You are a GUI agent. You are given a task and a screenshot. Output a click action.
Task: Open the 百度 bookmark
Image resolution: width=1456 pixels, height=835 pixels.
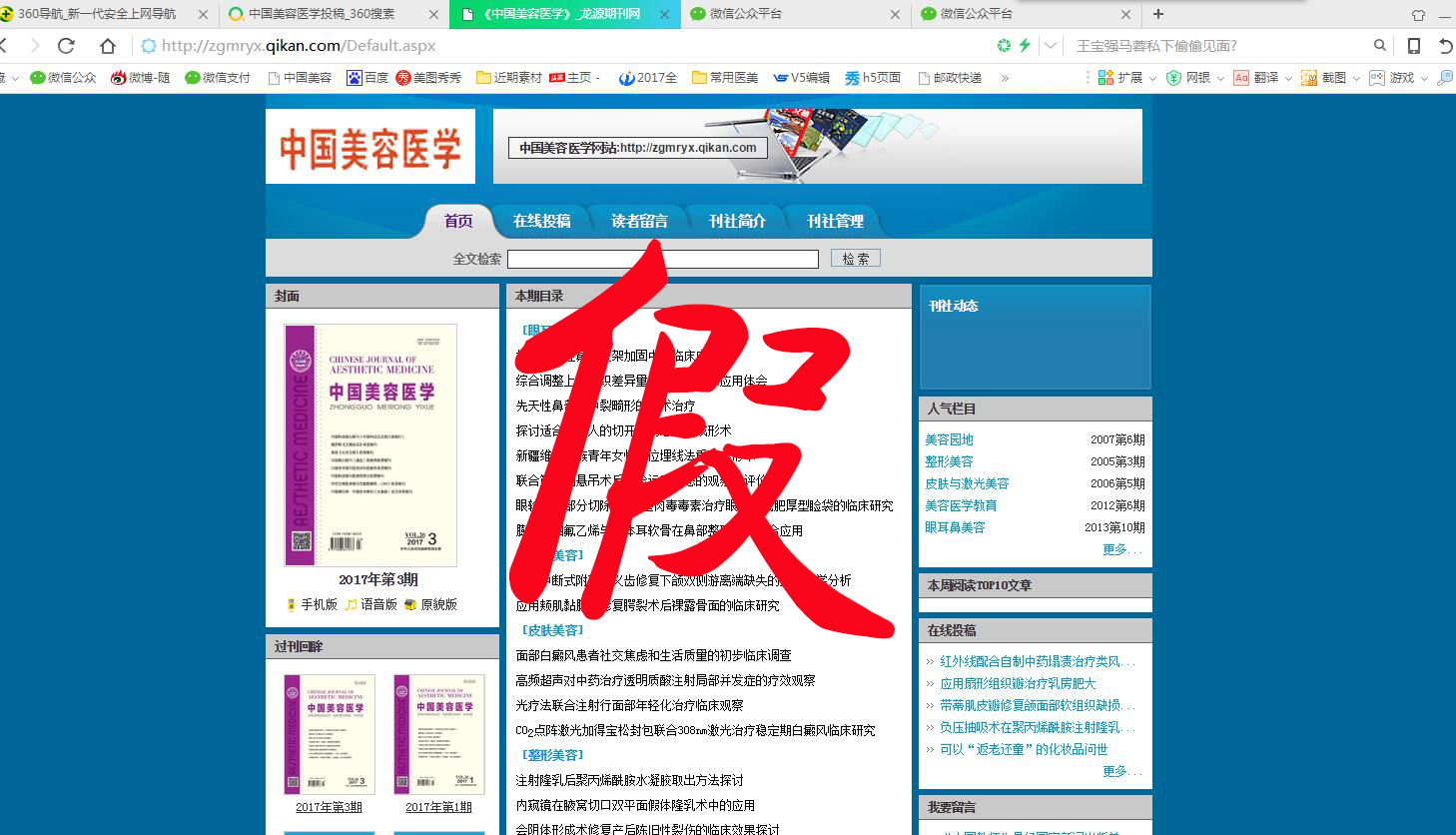point(367,78)
